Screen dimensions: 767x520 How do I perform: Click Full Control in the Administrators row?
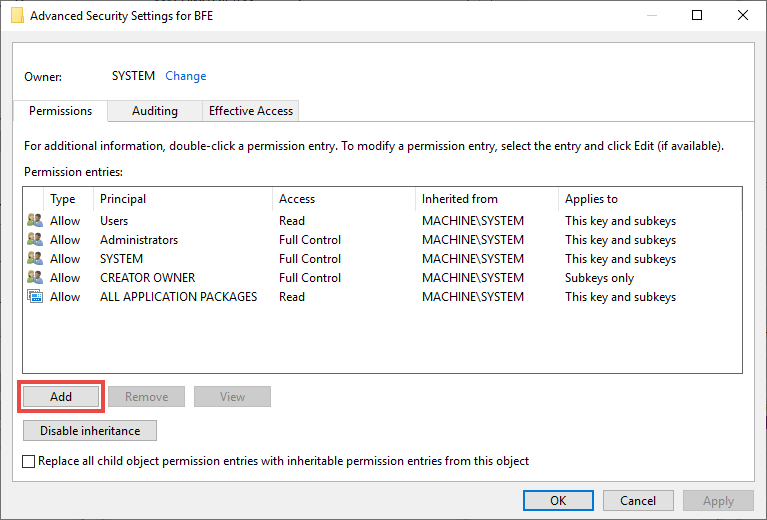[310, 240]
